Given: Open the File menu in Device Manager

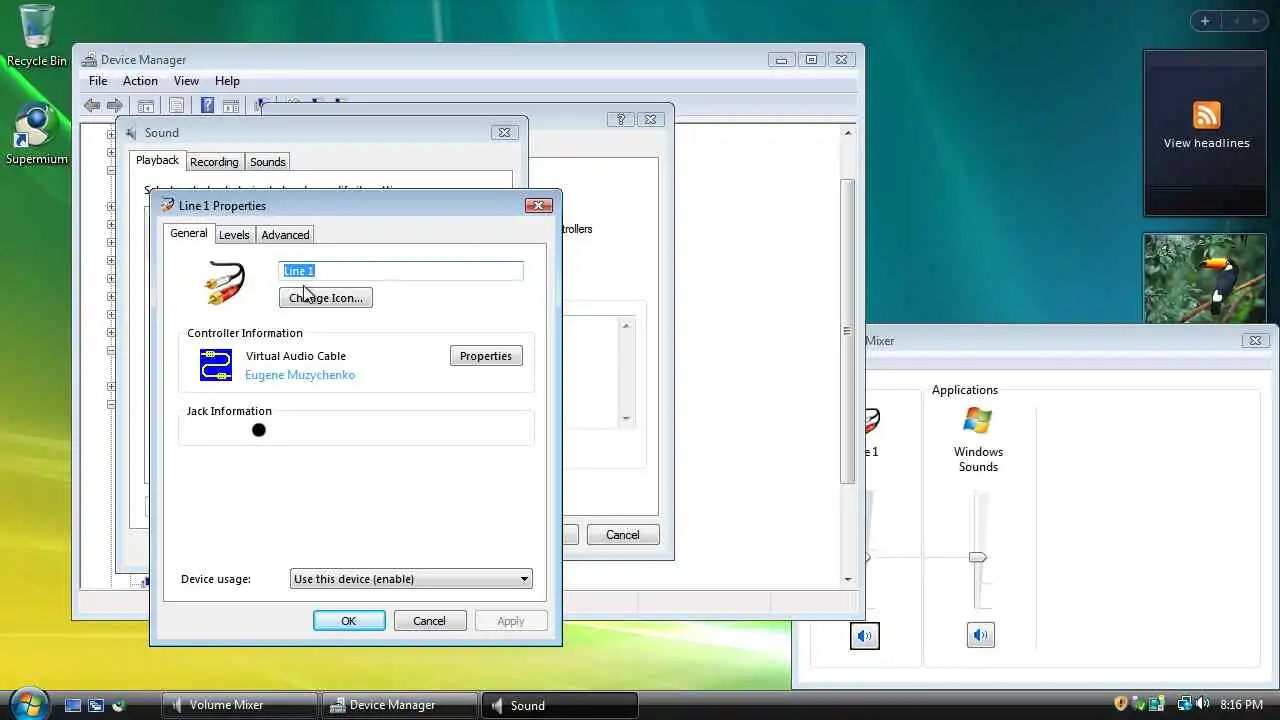Looking at the screenshot, I should [x=98, y=81].
